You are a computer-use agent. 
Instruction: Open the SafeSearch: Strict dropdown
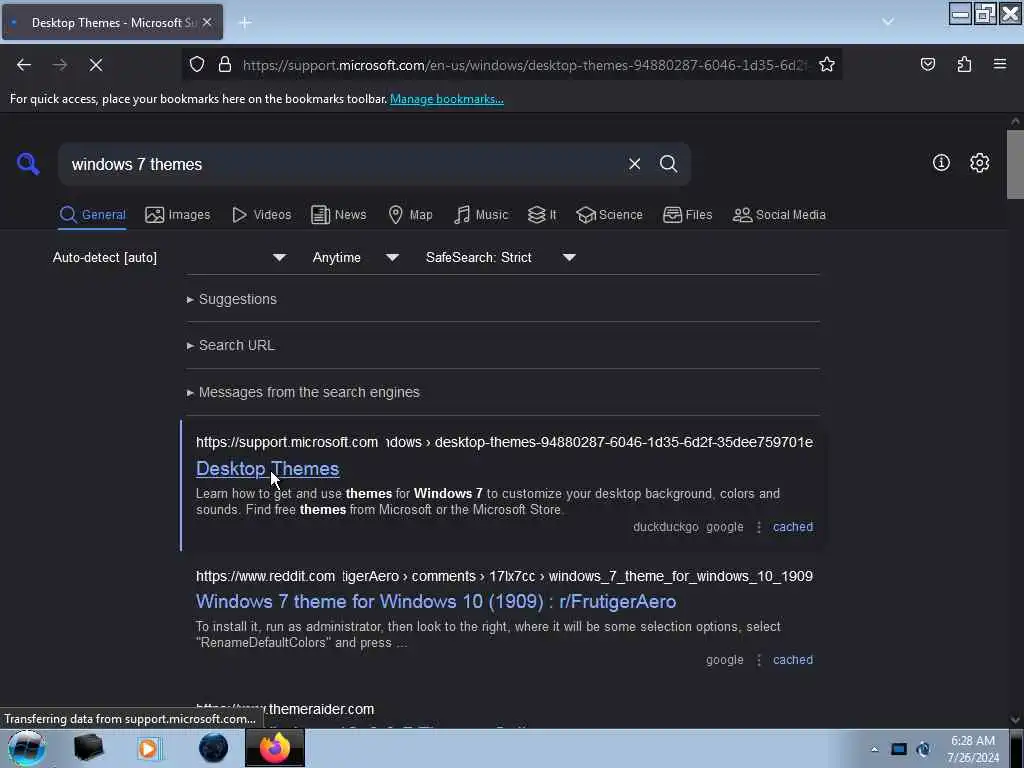tap(501, 257)
